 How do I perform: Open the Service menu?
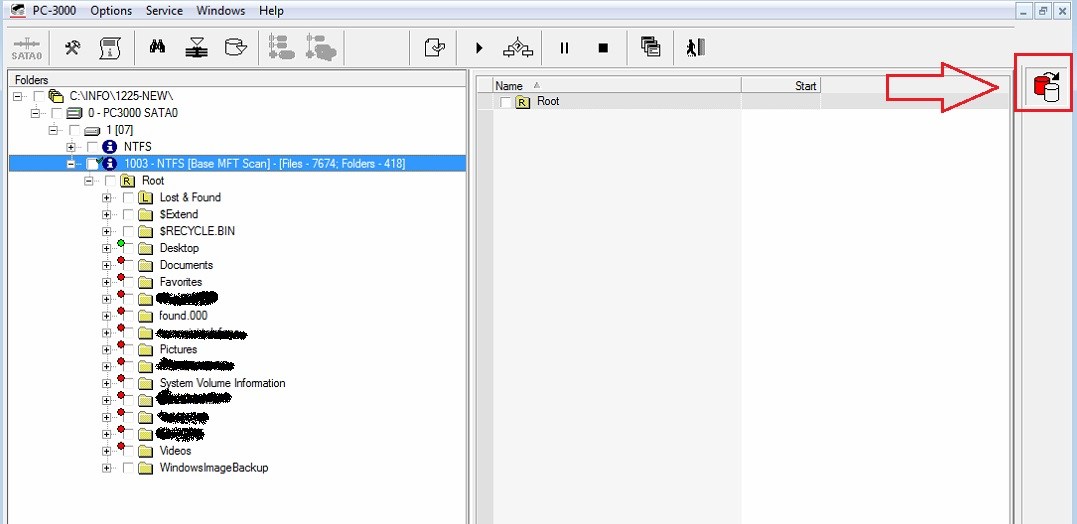pyautogui.click(x=164, y=11)
